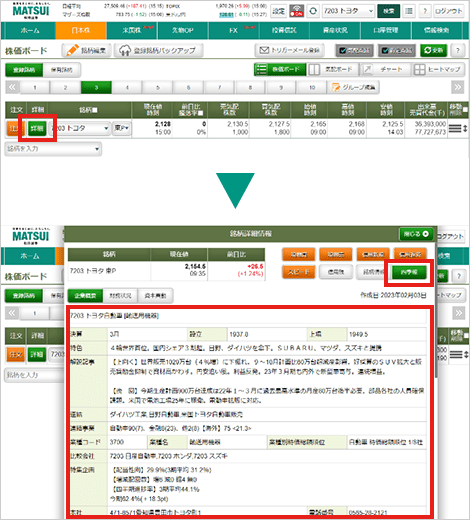Select the 日本株 navigation tab
The width and height of the screenshot is (470, 520).
(x=81, y=30)
